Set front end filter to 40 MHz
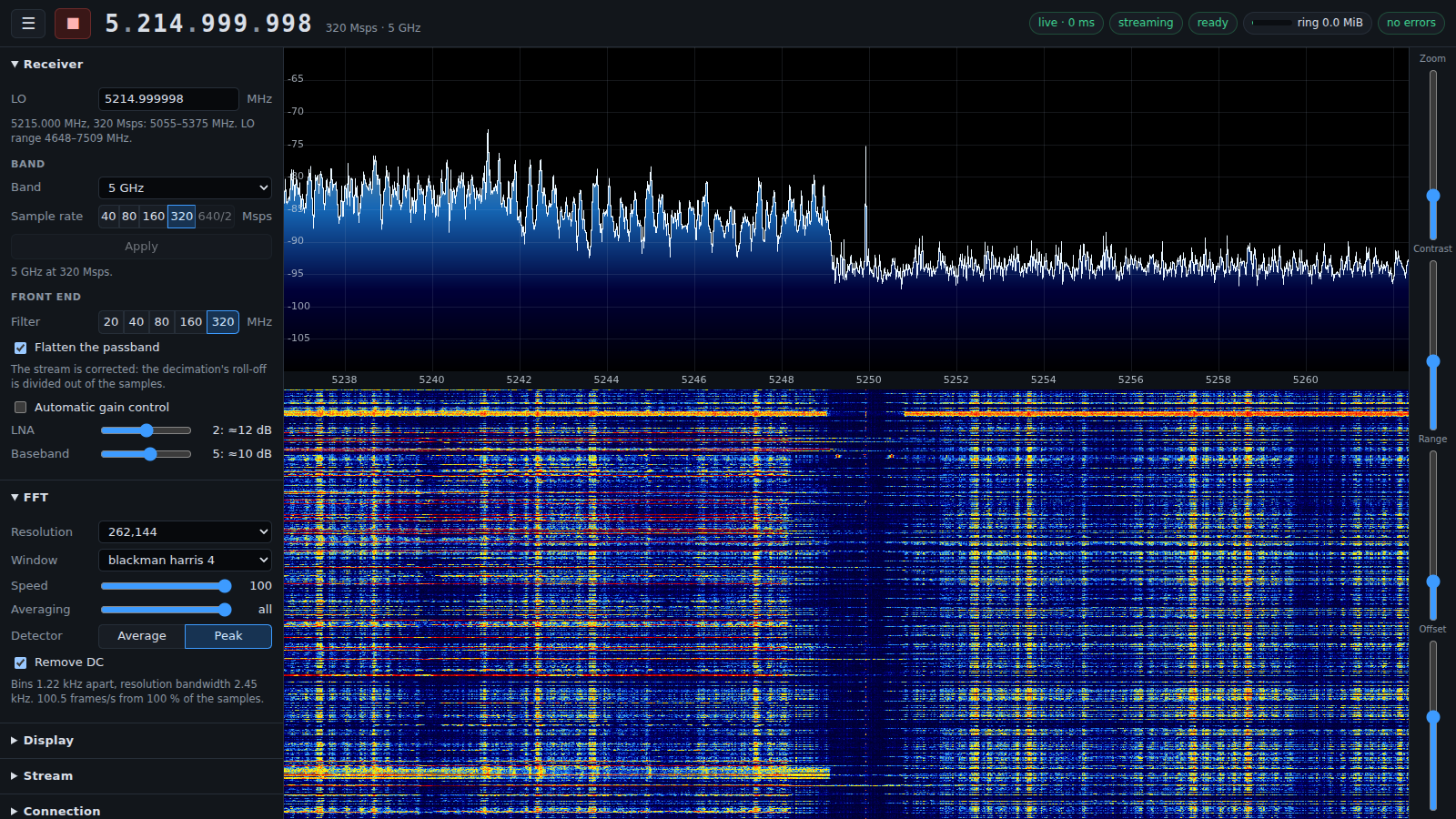 136,322
